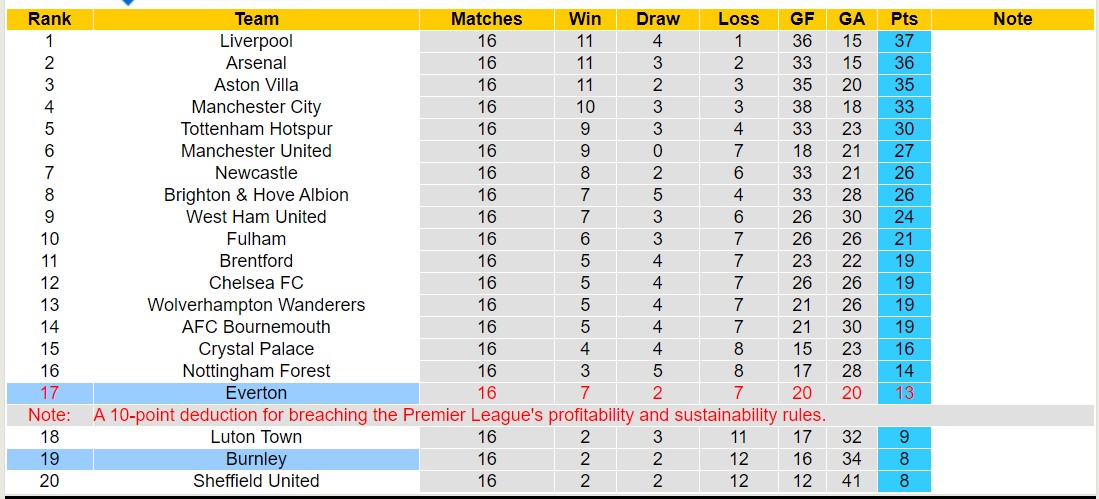Select the Win column header
This screenshot has width=1099, height=499.
click(x=585, y=19)
